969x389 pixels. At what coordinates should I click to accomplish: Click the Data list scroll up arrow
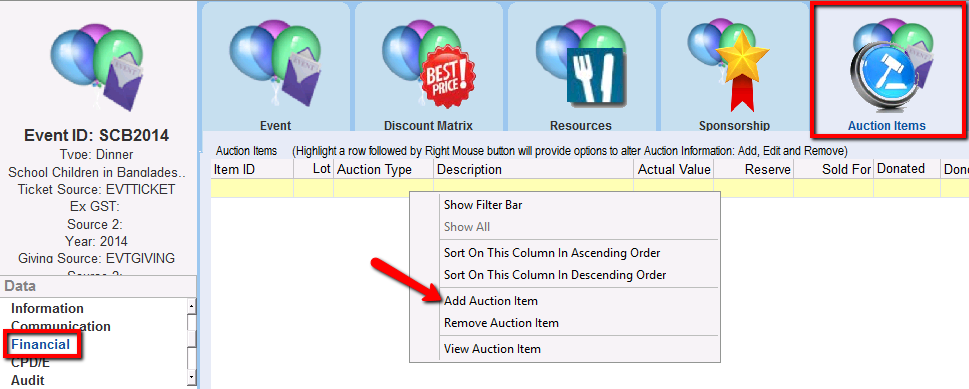point(191,306)
